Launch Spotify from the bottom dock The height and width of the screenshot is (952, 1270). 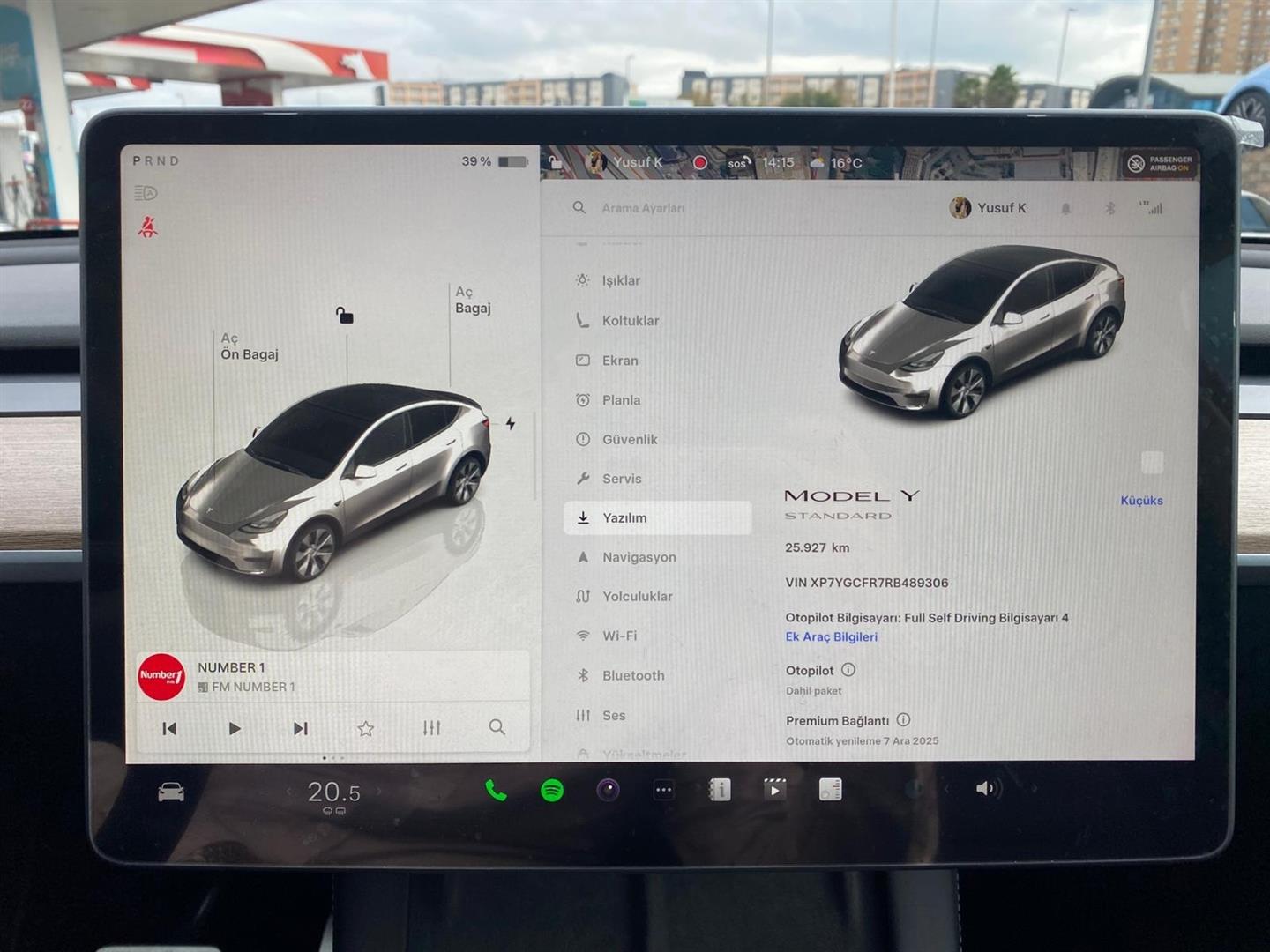tap(552, 791)
